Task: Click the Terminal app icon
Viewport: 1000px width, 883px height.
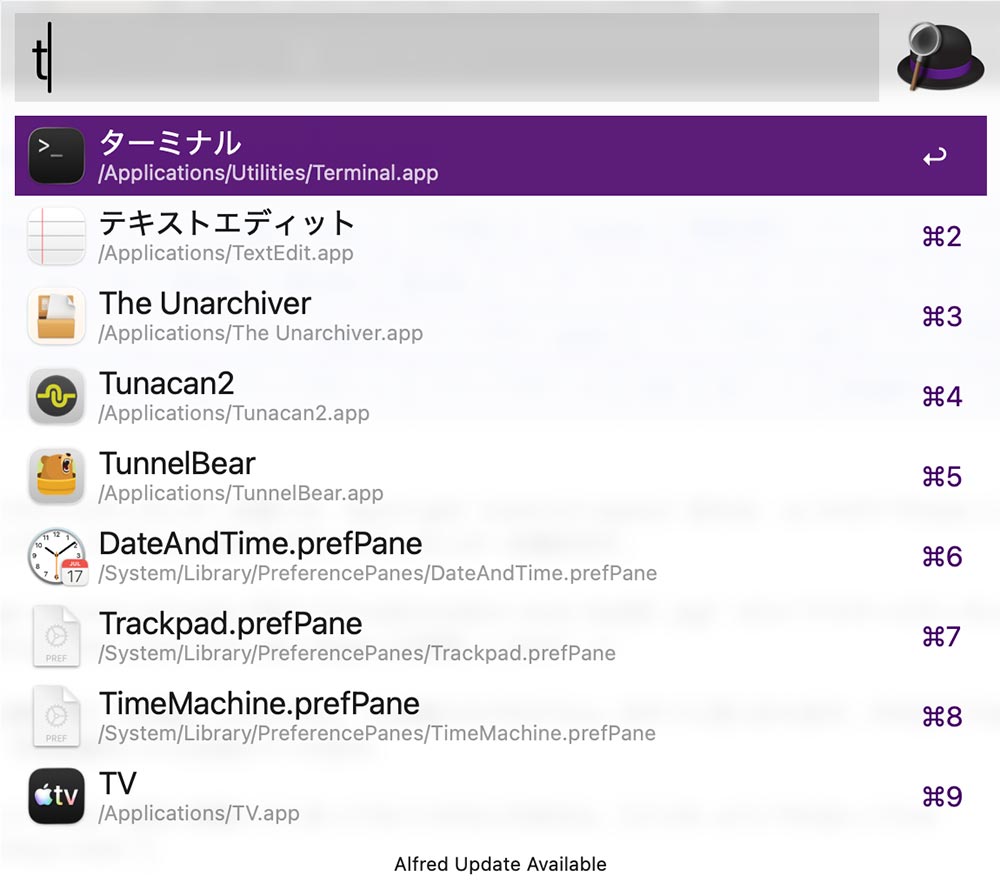Action: pos(56,156)
